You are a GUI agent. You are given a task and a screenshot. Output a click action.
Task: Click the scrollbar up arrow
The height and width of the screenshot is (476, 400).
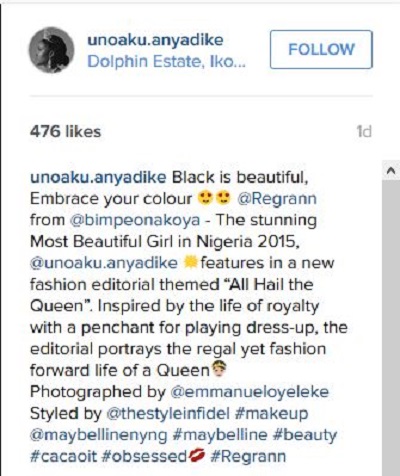391,171
